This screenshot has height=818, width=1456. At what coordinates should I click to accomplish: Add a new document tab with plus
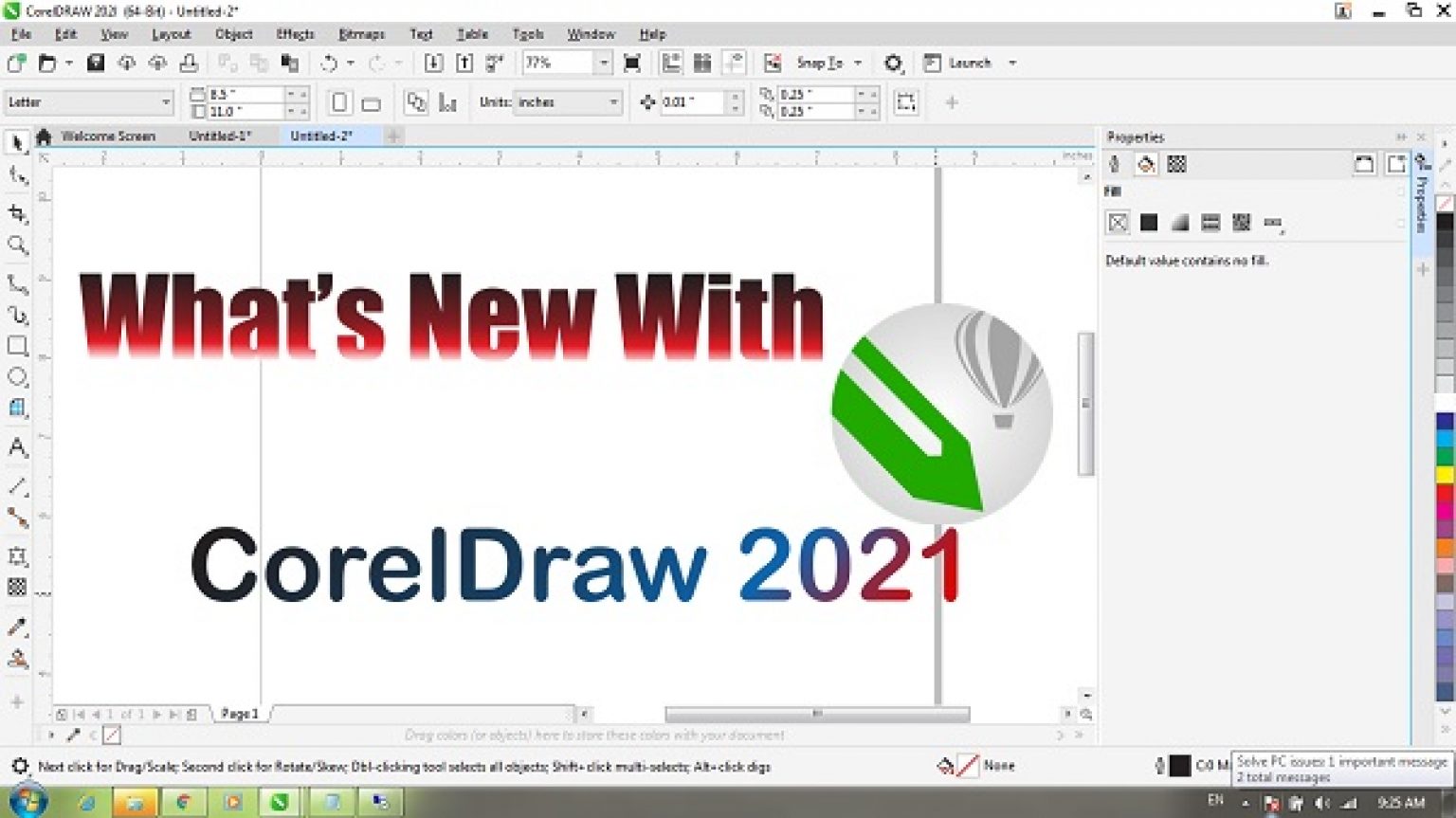[393, 136]
